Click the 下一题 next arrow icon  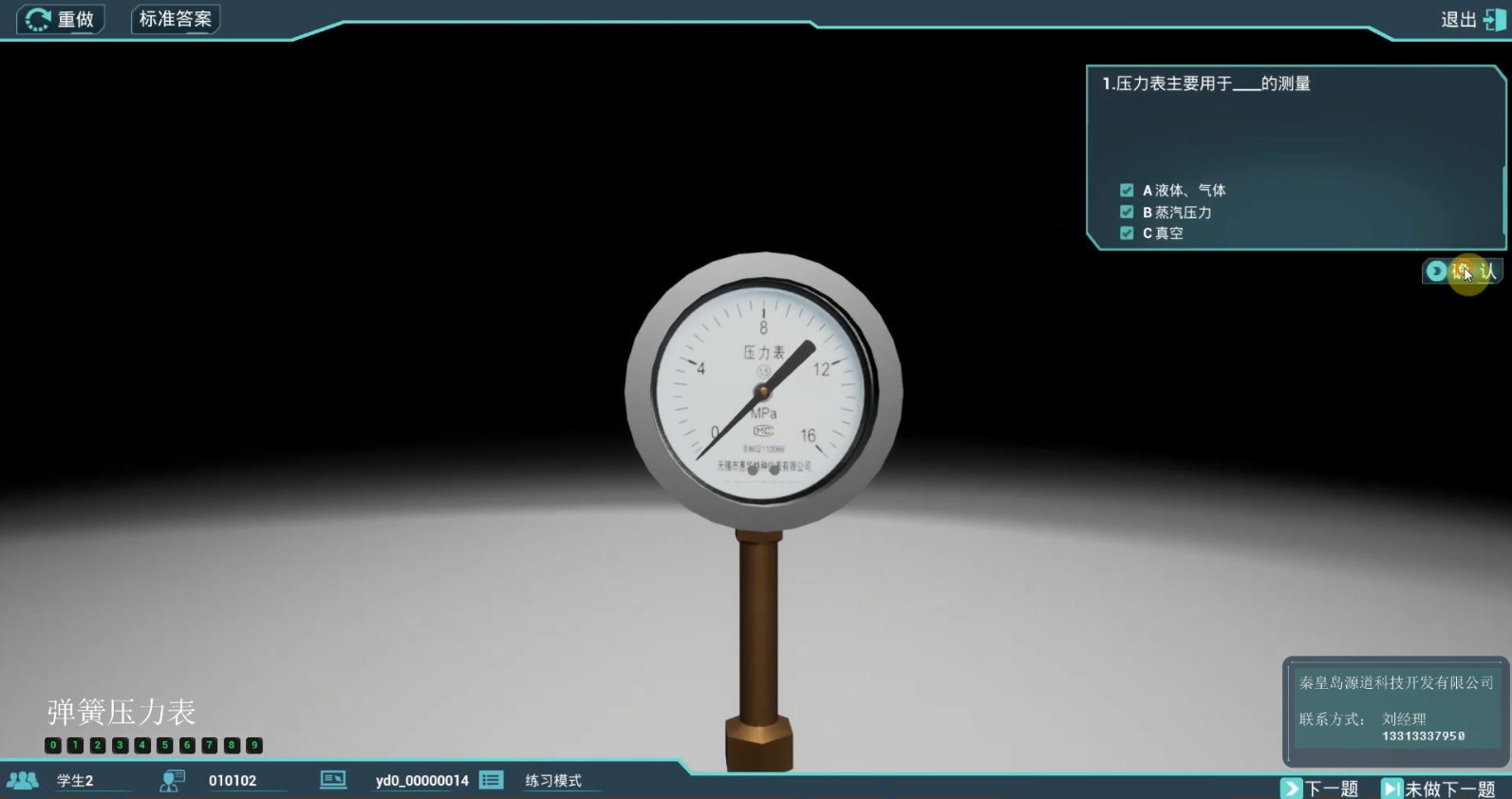click(1291, 789)
